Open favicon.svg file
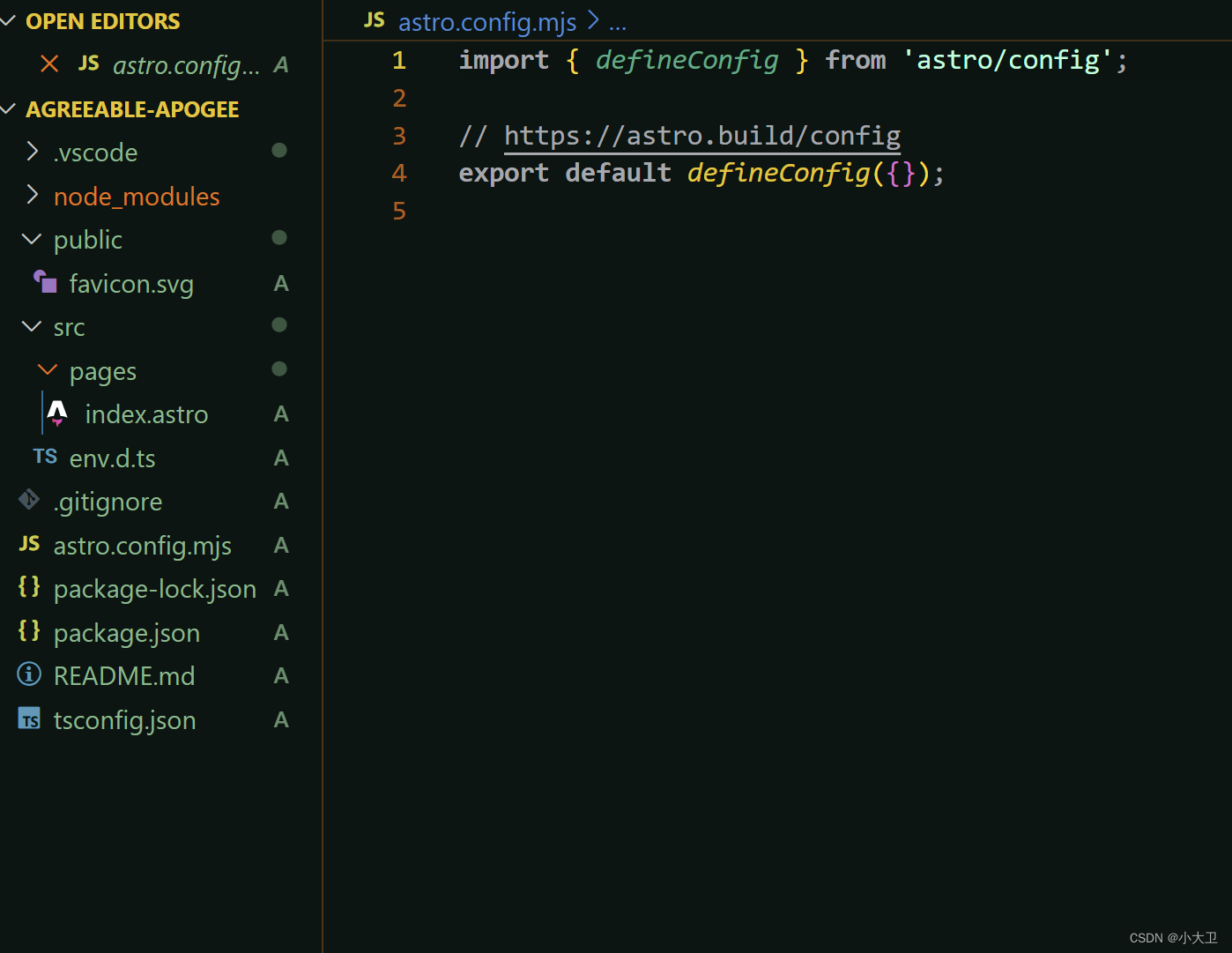Screen dimensions: 1232x953 click(131, 284)
